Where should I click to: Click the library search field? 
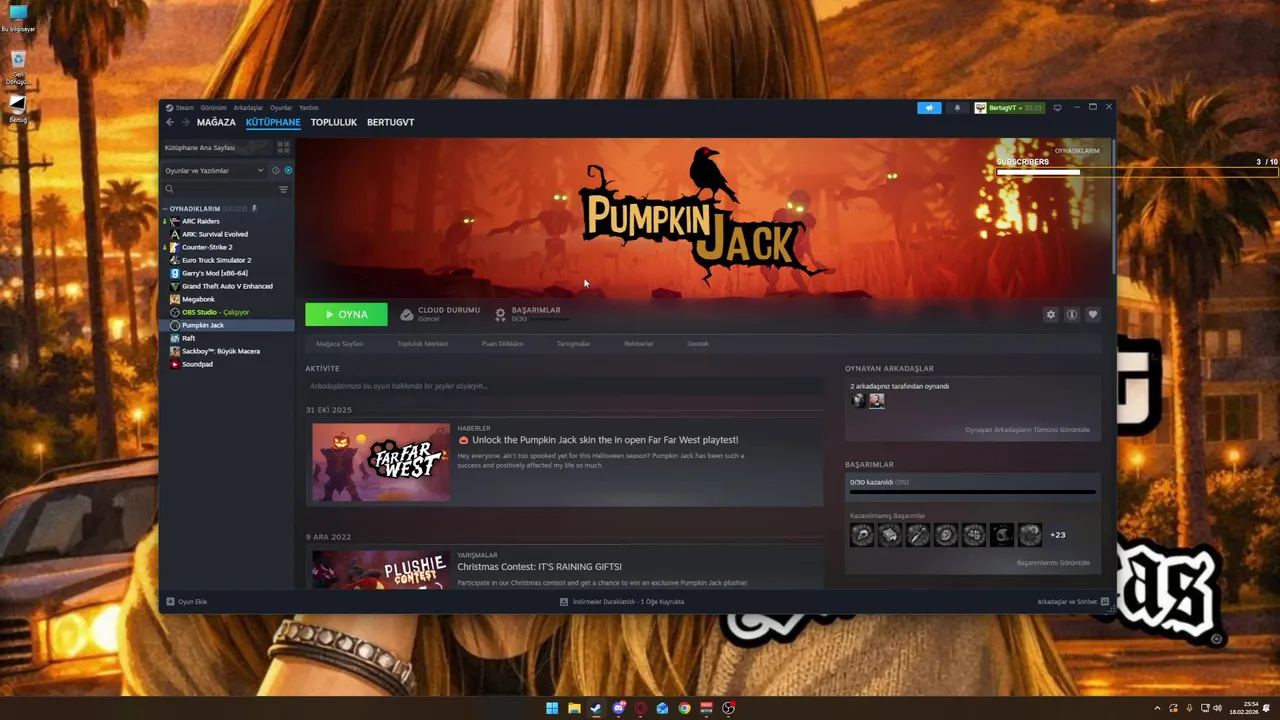coord(218,189)
